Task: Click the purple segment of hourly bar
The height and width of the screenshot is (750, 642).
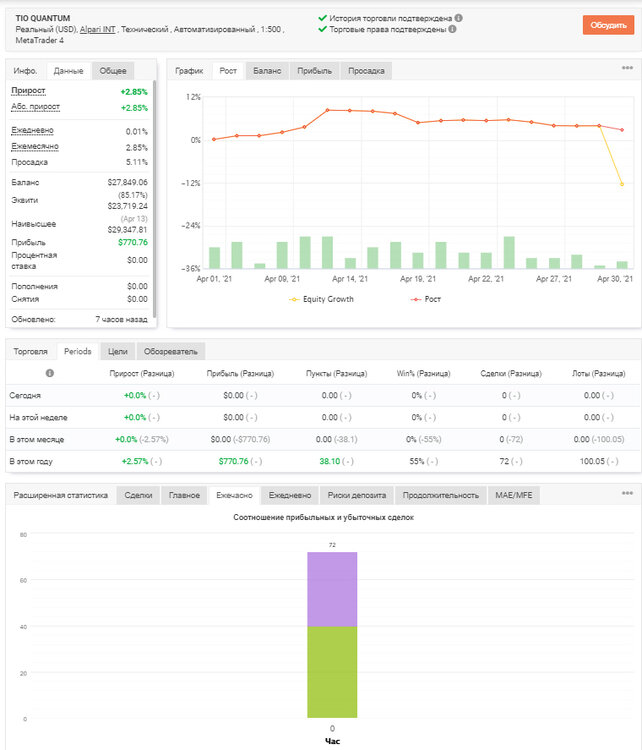Action: [x=332, y=589]
